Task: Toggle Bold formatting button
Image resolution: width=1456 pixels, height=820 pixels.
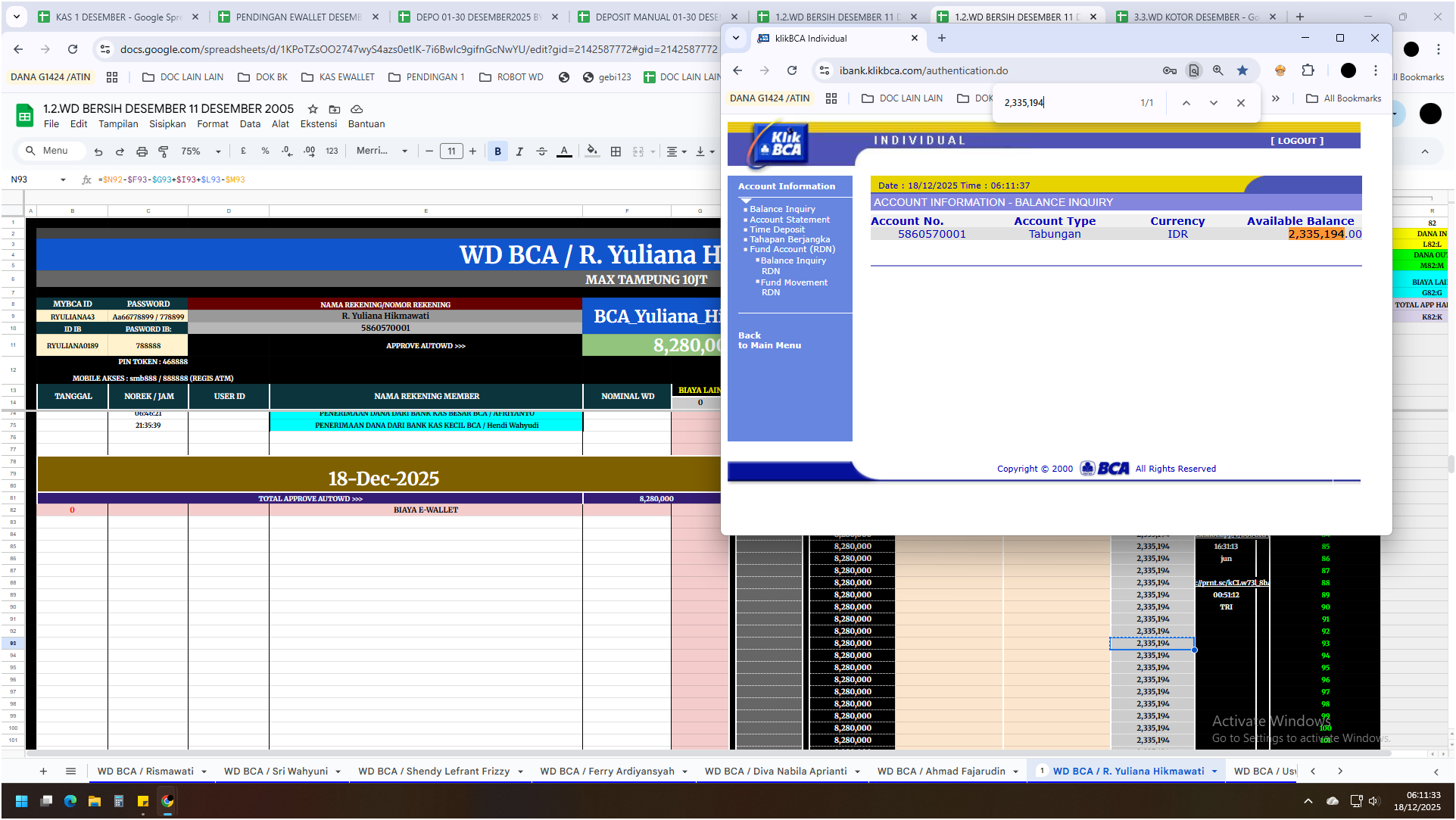Action: point(497,151)
